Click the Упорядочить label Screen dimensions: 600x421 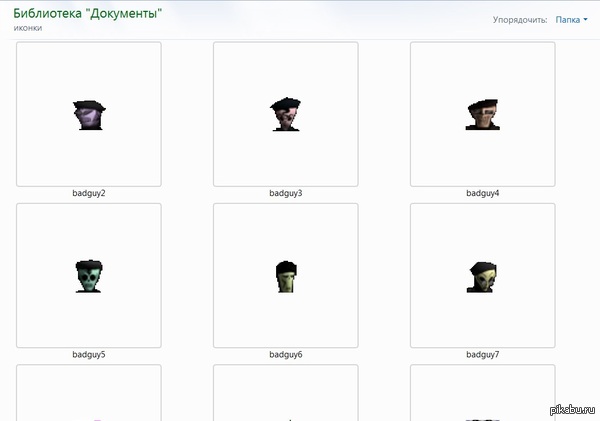click(x=520, y=19)
